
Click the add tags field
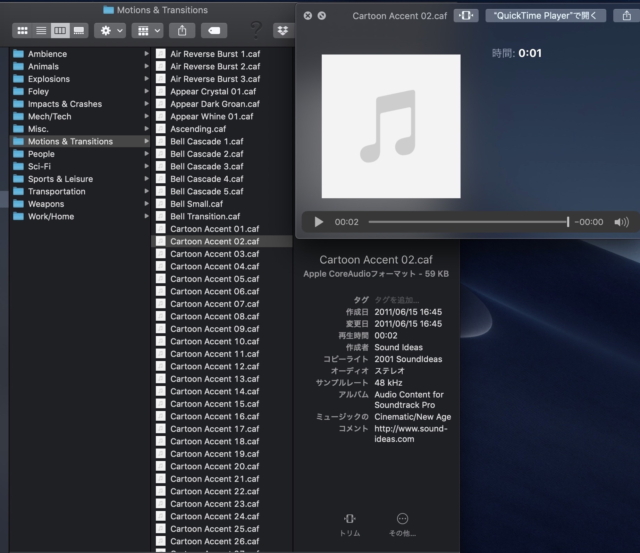point(397,299)
